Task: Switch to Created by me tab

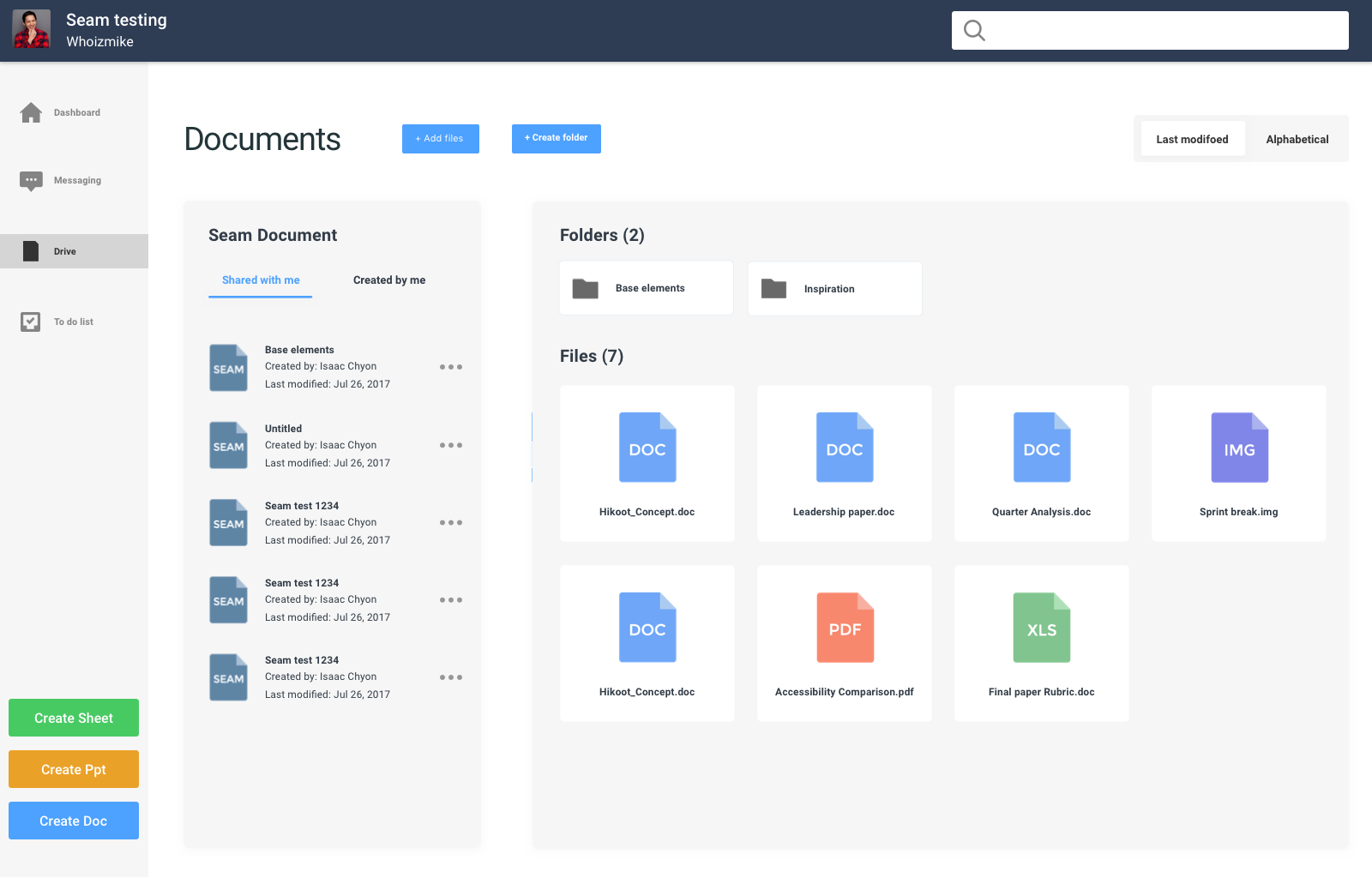Action: (x=389, y=280)
